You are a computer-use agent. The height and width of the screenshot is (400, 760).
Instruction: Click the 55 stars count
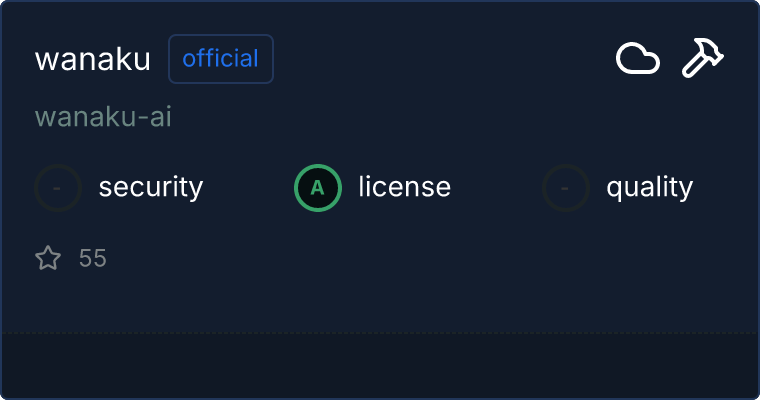[x=93, y=259]
